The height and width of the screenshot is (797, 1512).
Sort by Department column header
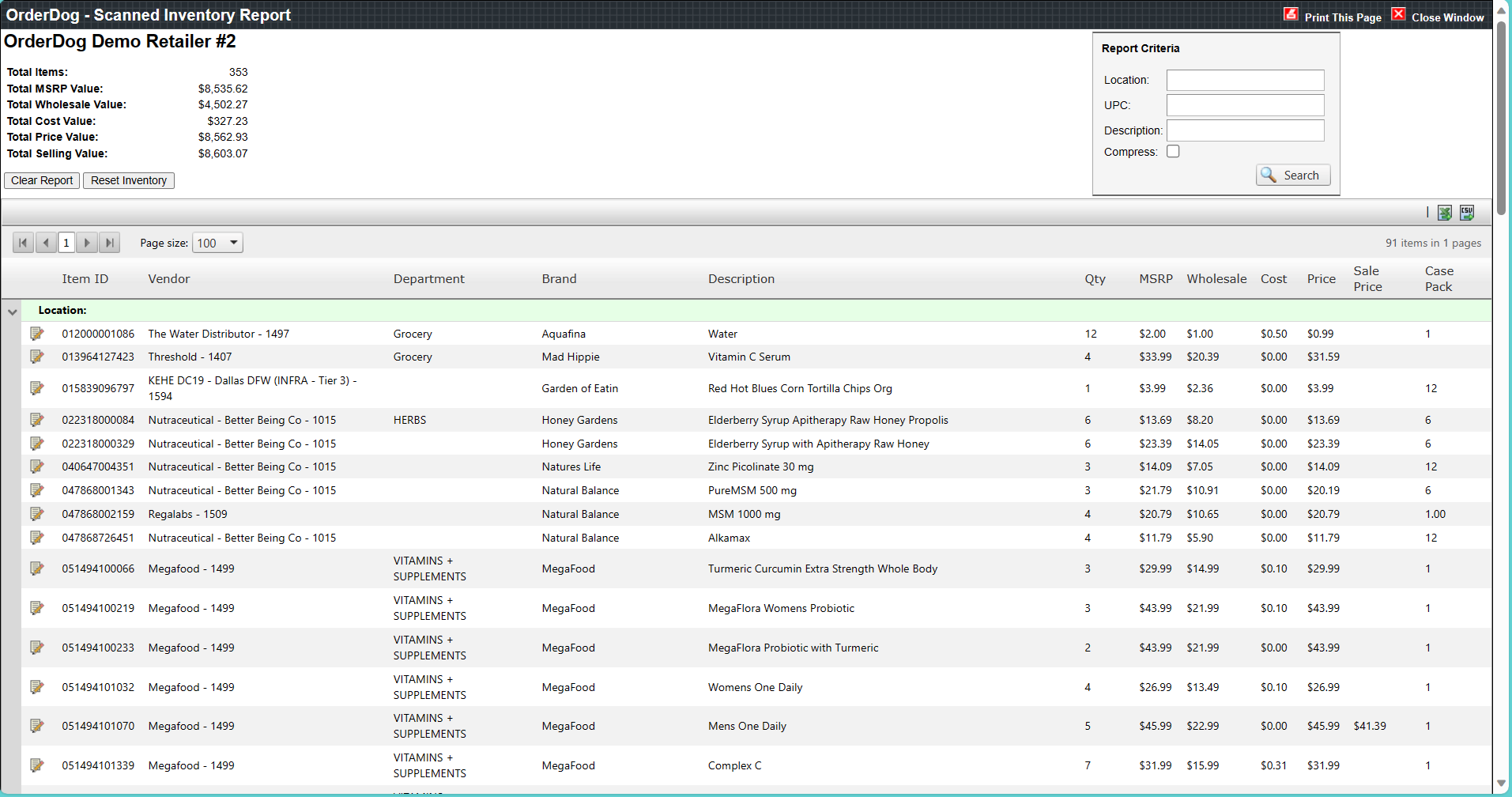click(429, 279)
